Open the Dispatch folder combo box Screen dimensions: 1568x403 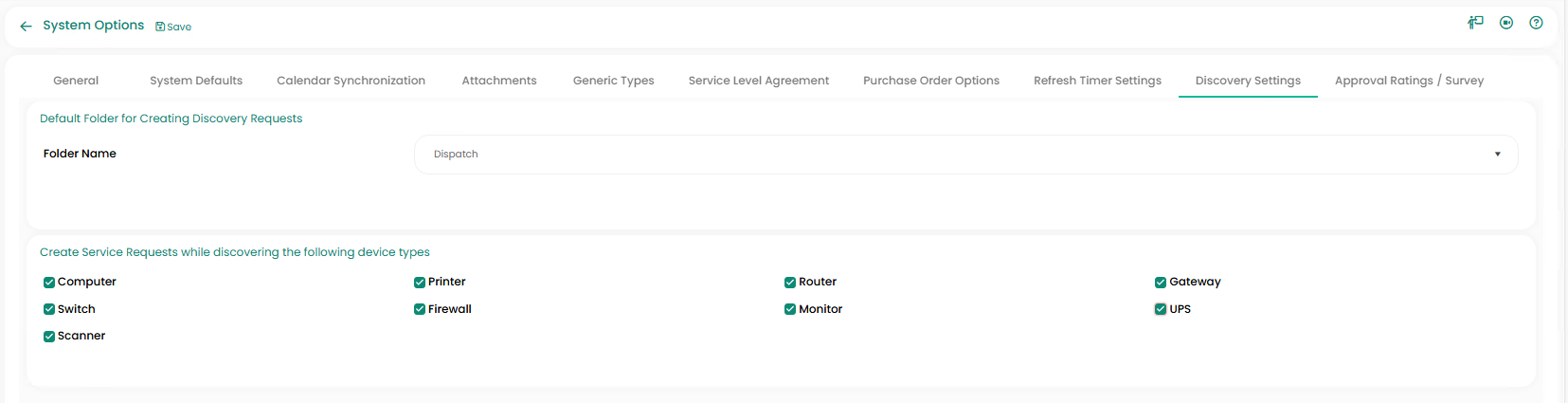[947, 155]
